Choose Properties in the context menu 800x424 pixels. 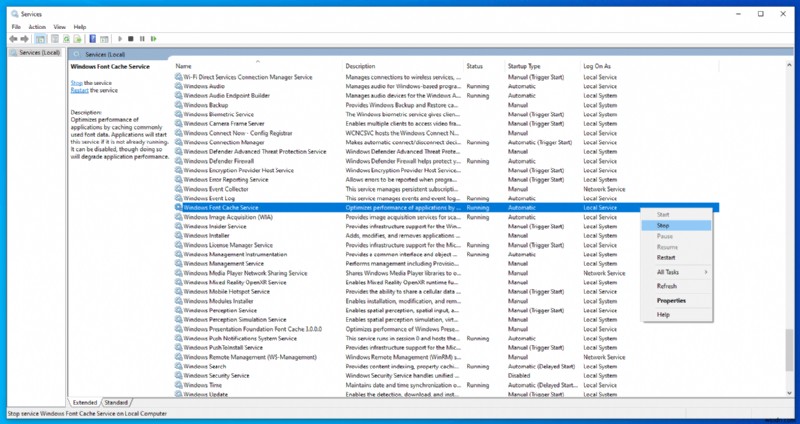coord(677,301)
